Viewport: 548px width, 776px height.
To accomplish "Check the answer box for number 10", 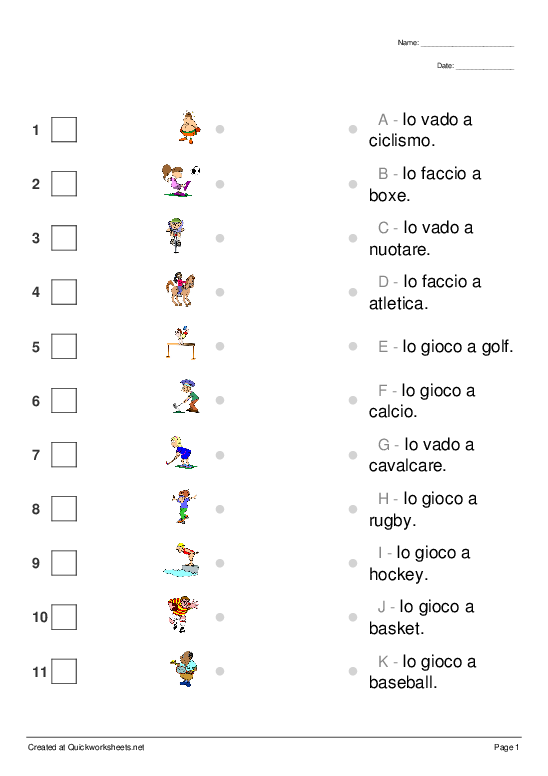I will point(64,617).
